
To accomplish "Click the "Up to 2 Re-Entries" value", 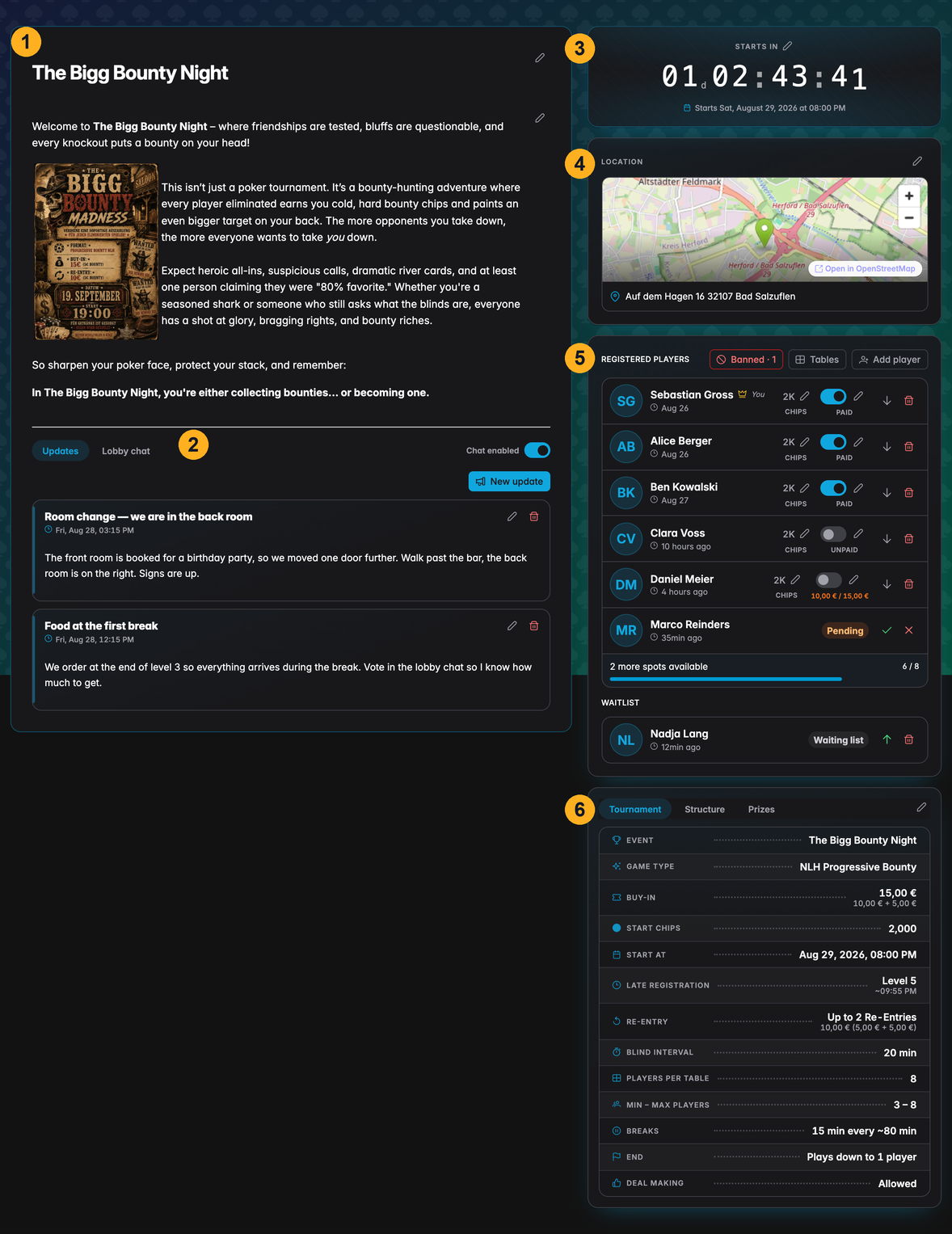I will (872, 1017).
